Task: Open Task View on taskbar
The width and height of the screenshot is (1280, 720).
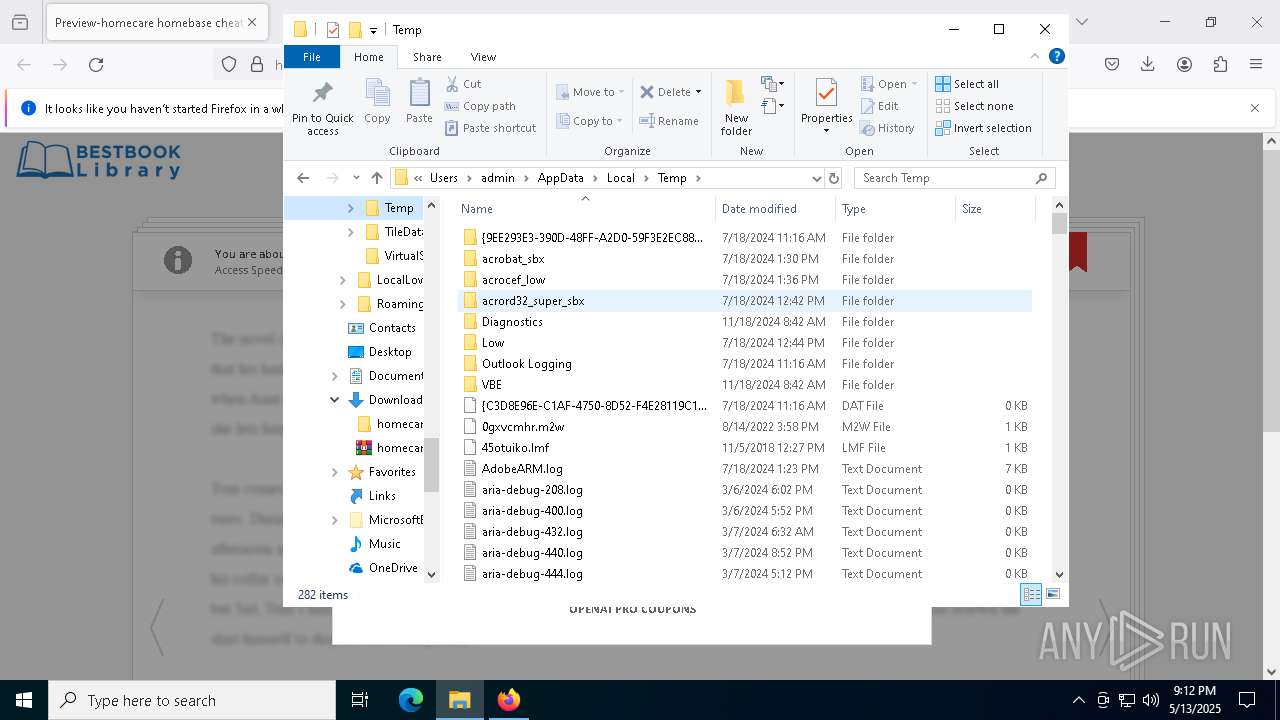Action: point(360,700)
